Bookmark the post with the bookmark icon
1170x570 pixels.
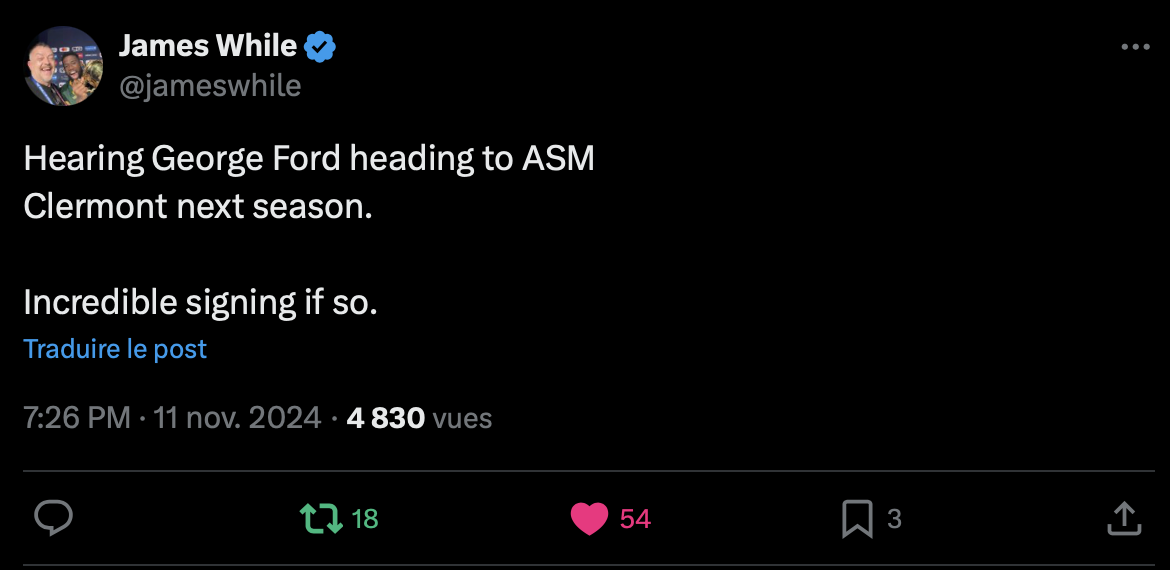pyautogui.click(x=857, y=518)
